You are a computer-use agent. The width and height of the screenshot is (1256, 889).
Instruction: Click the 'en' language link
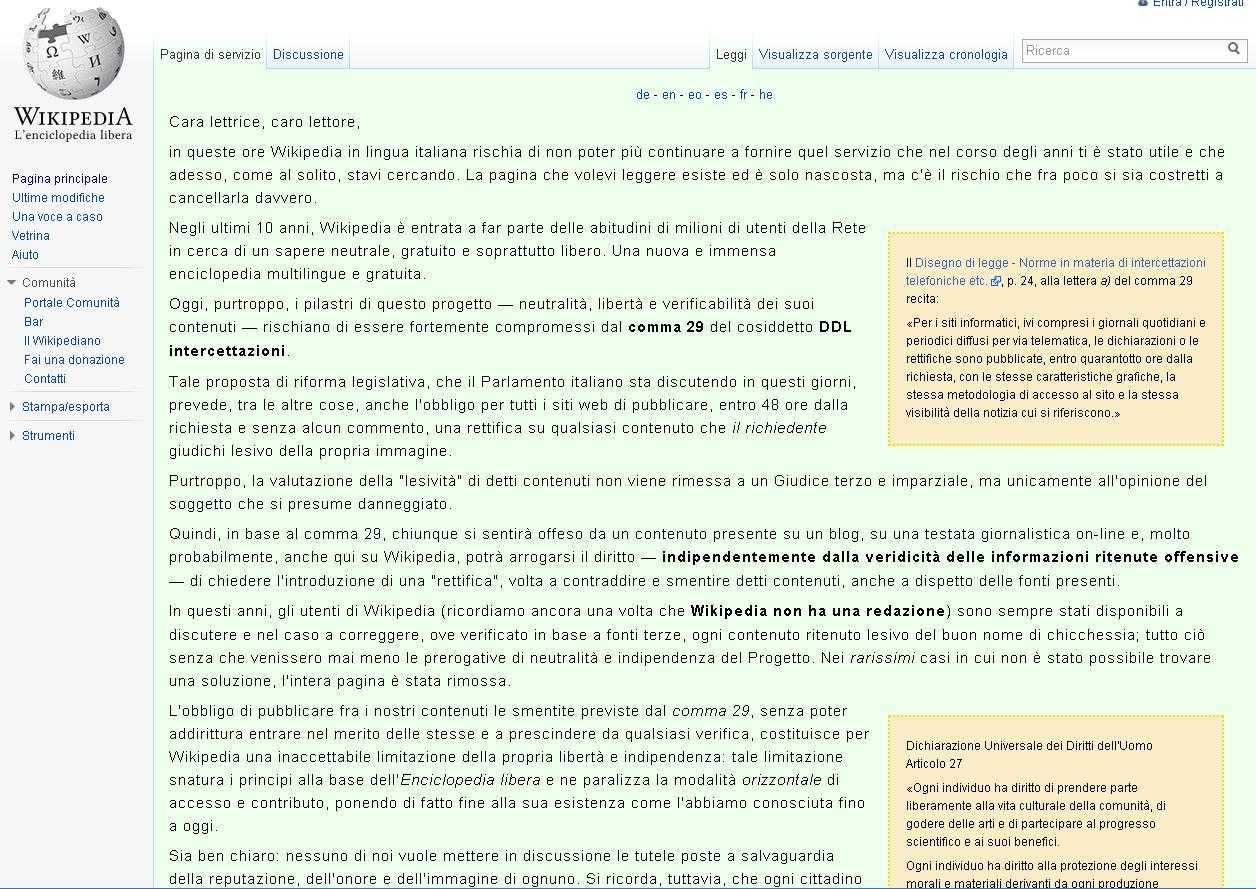coord(669,95)
